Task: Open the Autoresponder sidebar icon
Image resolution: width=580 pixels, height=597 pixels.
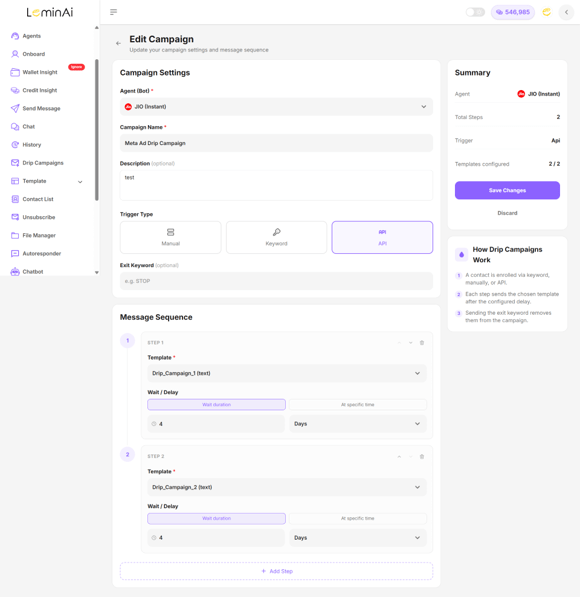Action: (x=15, y=254)
